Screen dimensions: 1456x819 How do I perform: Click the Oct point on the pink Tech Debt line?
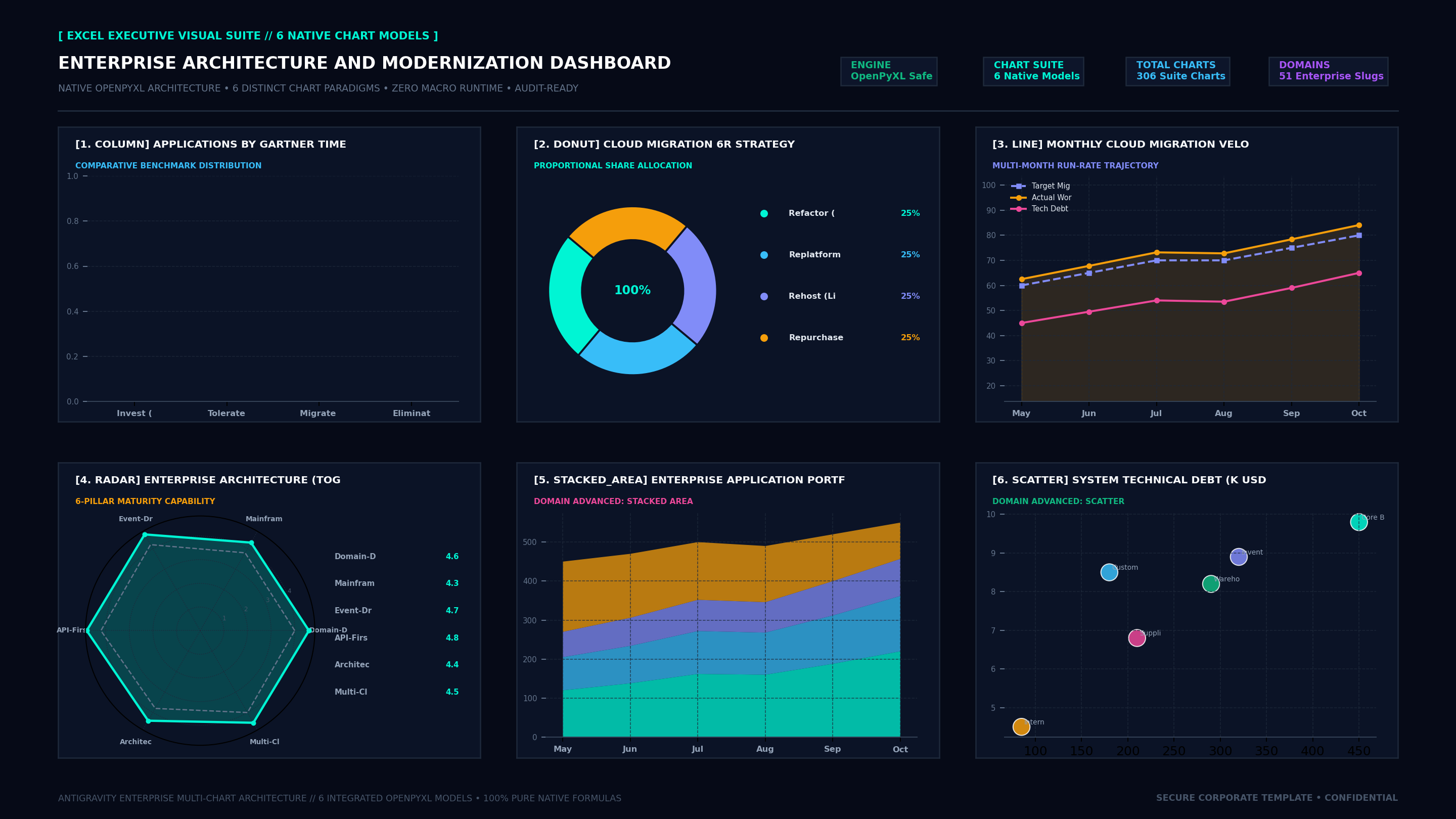pyautogui.click(x=1359, y=273)
